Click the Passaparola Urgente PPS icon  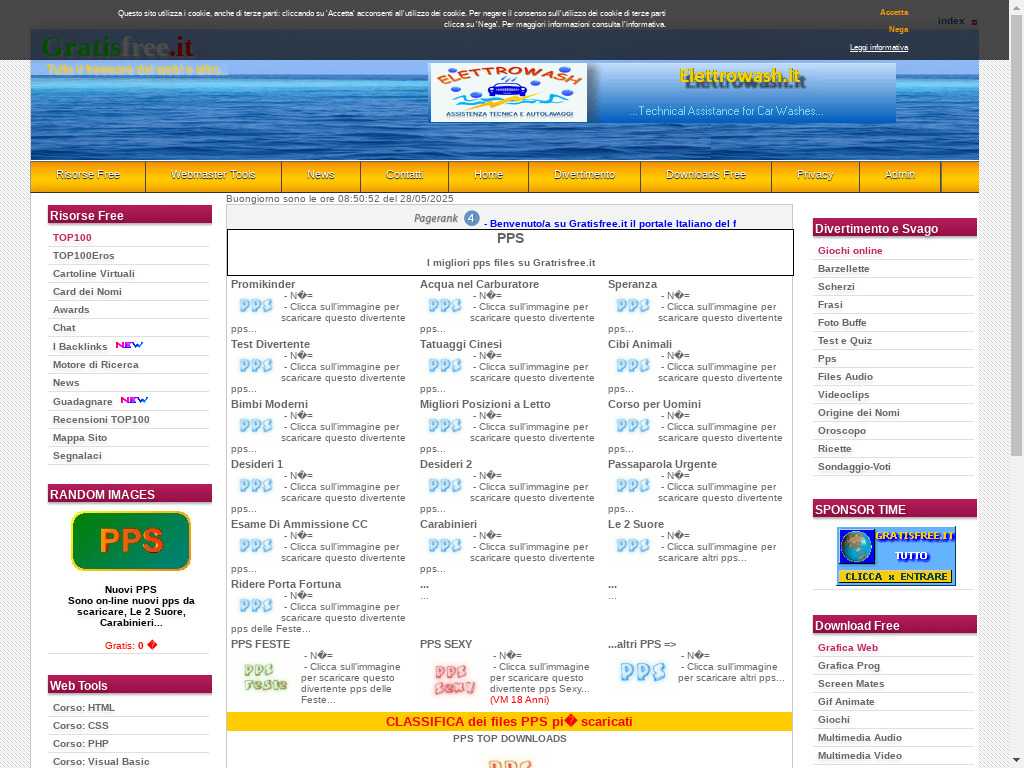pos(633,486)
